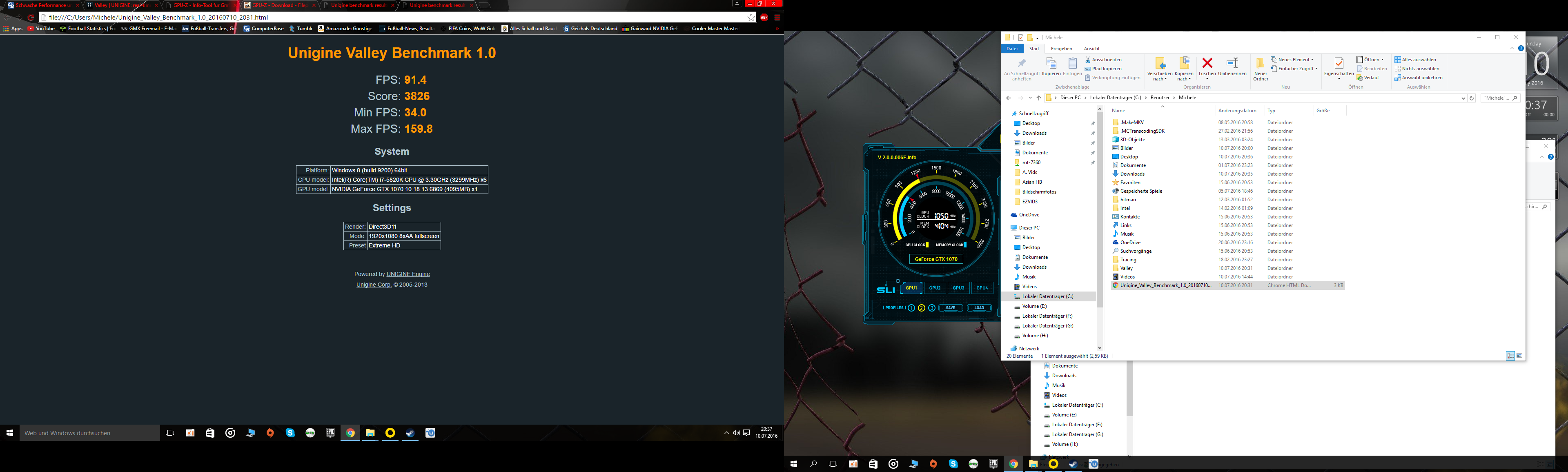Viewport: 1568px width, 472px height.
Task: Open the Explorer help question mark
Action: pos(1521,49)
